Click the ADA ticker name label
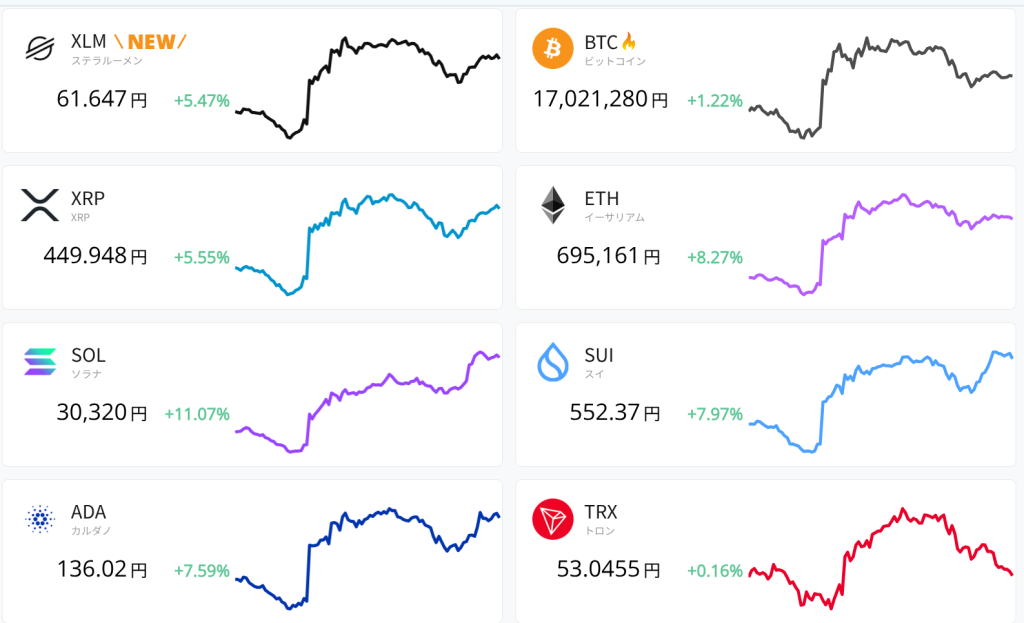The width and height of the screenshot is (1024, 623). pos(88,512)
